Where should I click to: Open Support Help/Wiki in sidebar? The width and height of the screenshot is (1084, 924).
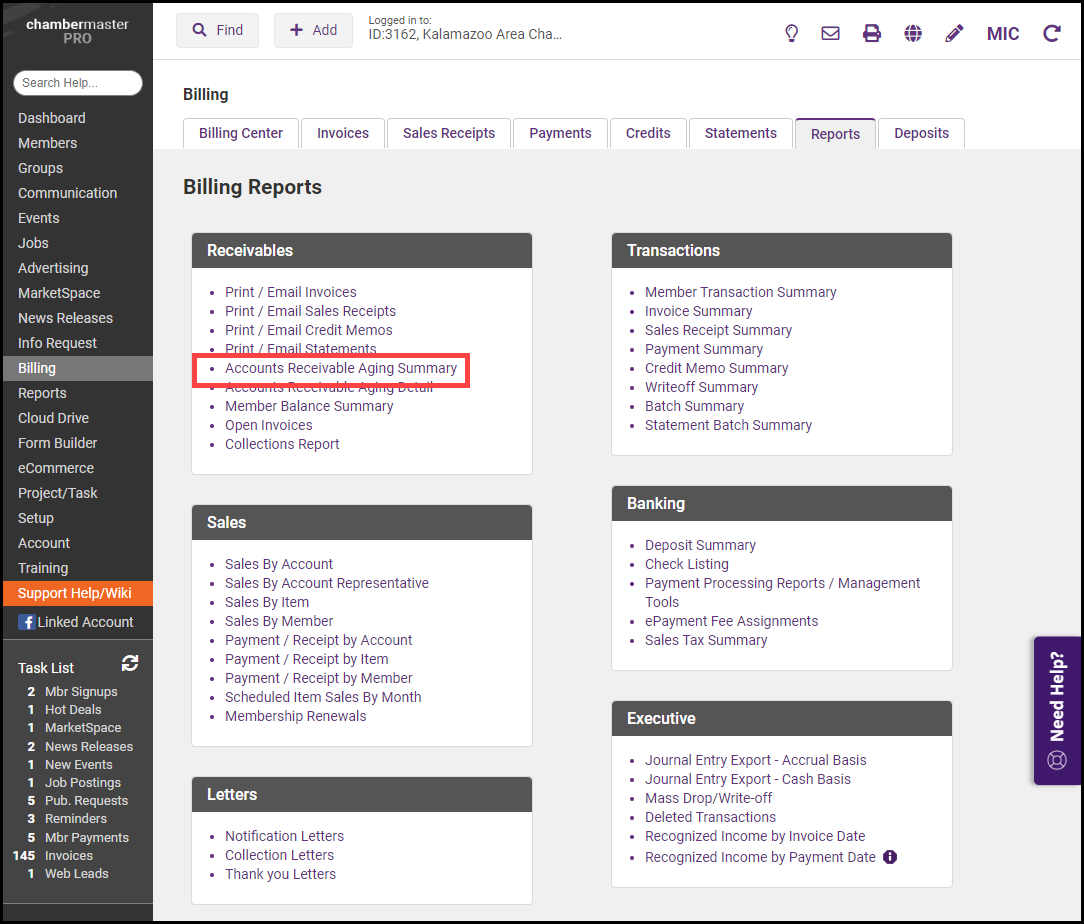(75, 593)
